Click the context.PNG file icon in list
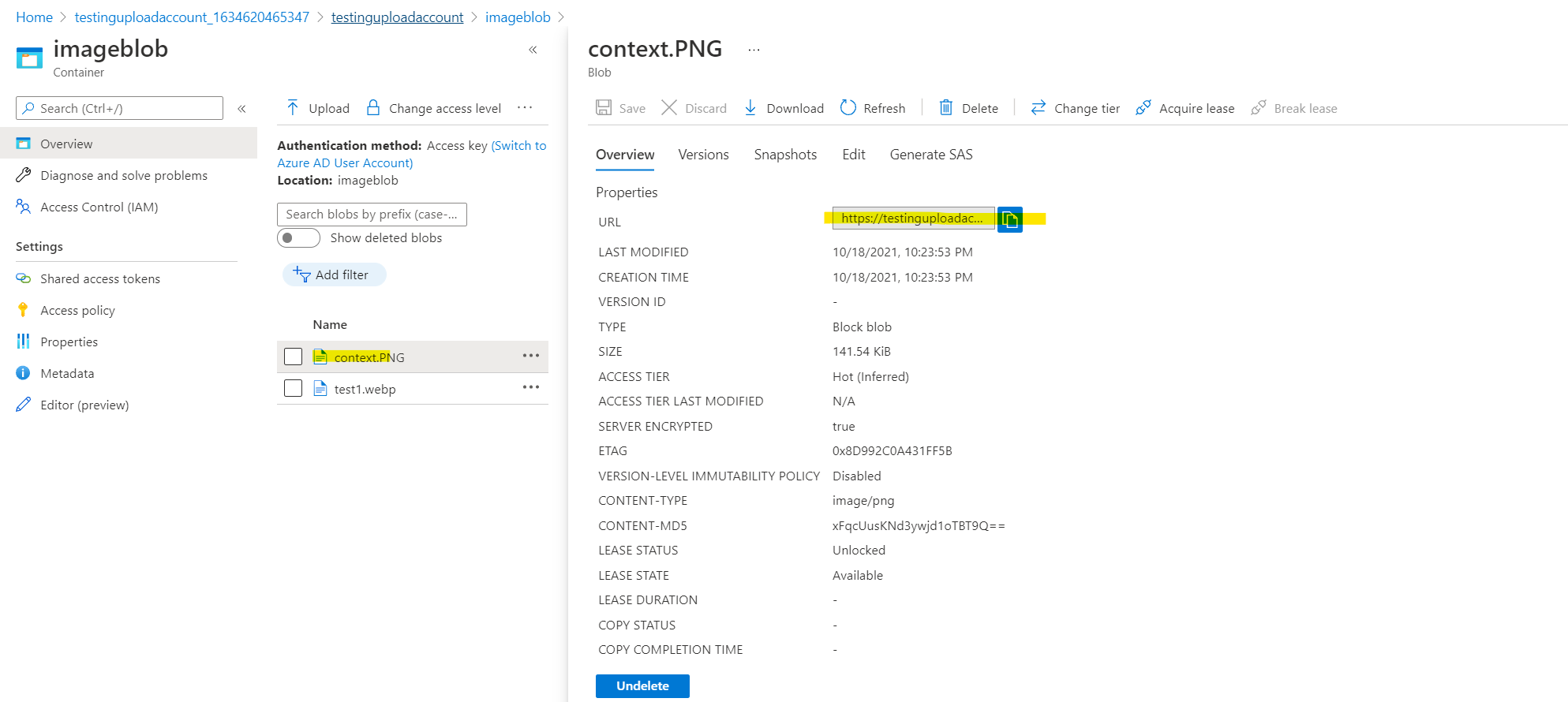The width and height of the screenshot is (1568, 702). [x=320, y=357]
